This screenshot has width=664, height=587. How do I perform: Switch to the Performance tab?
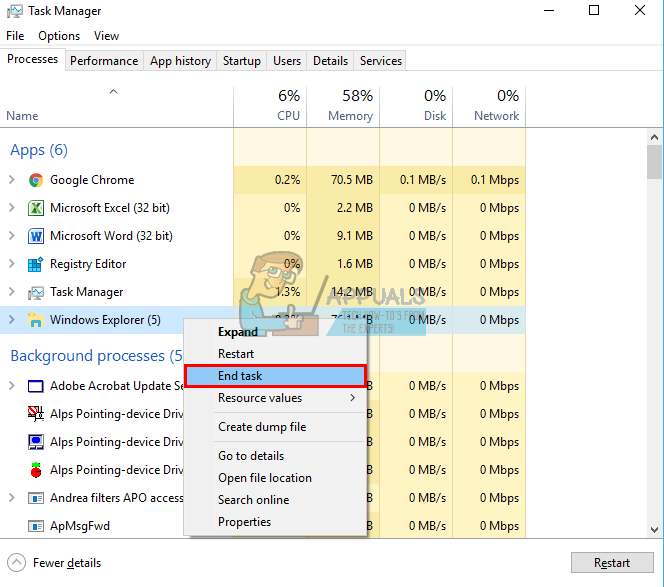104,61
